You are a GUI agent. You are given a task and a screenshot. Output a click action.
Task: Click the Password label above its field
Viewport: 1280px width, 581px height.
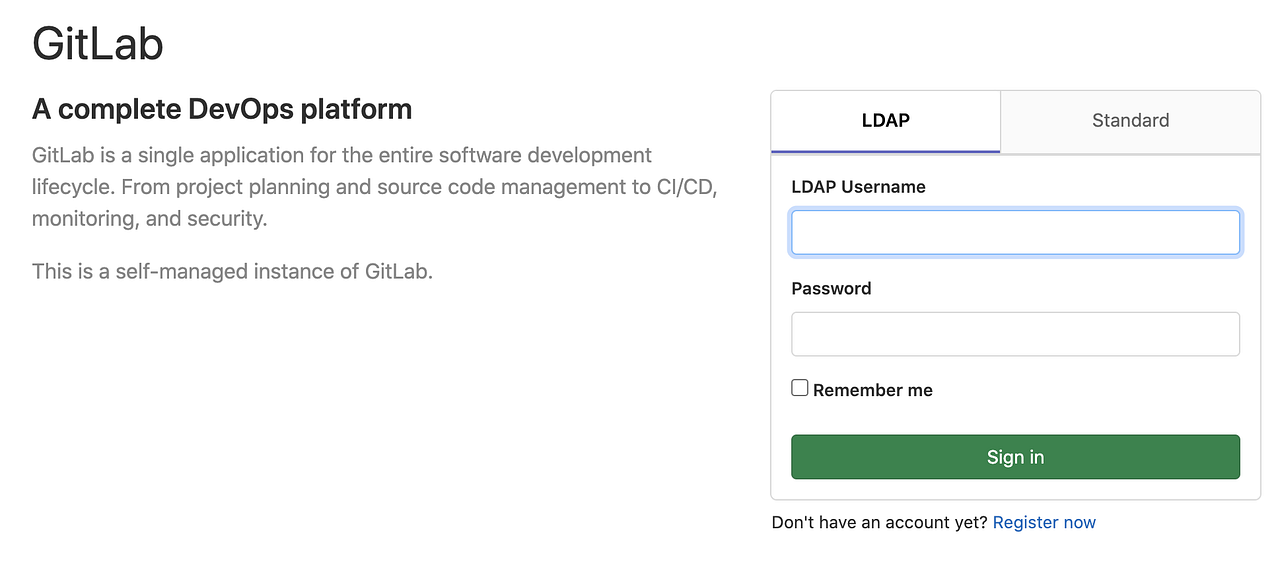831,288
